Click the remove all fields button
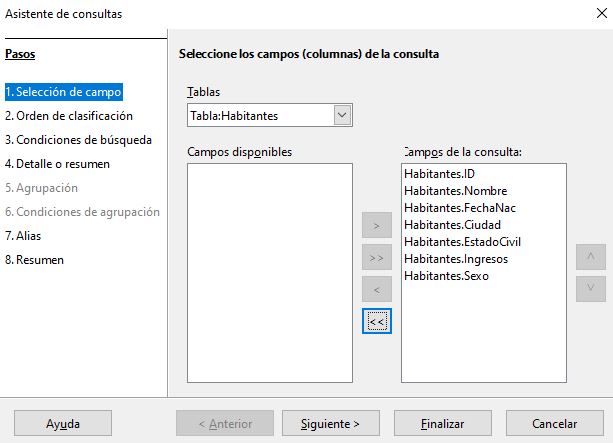 click(x=376, y=321)
